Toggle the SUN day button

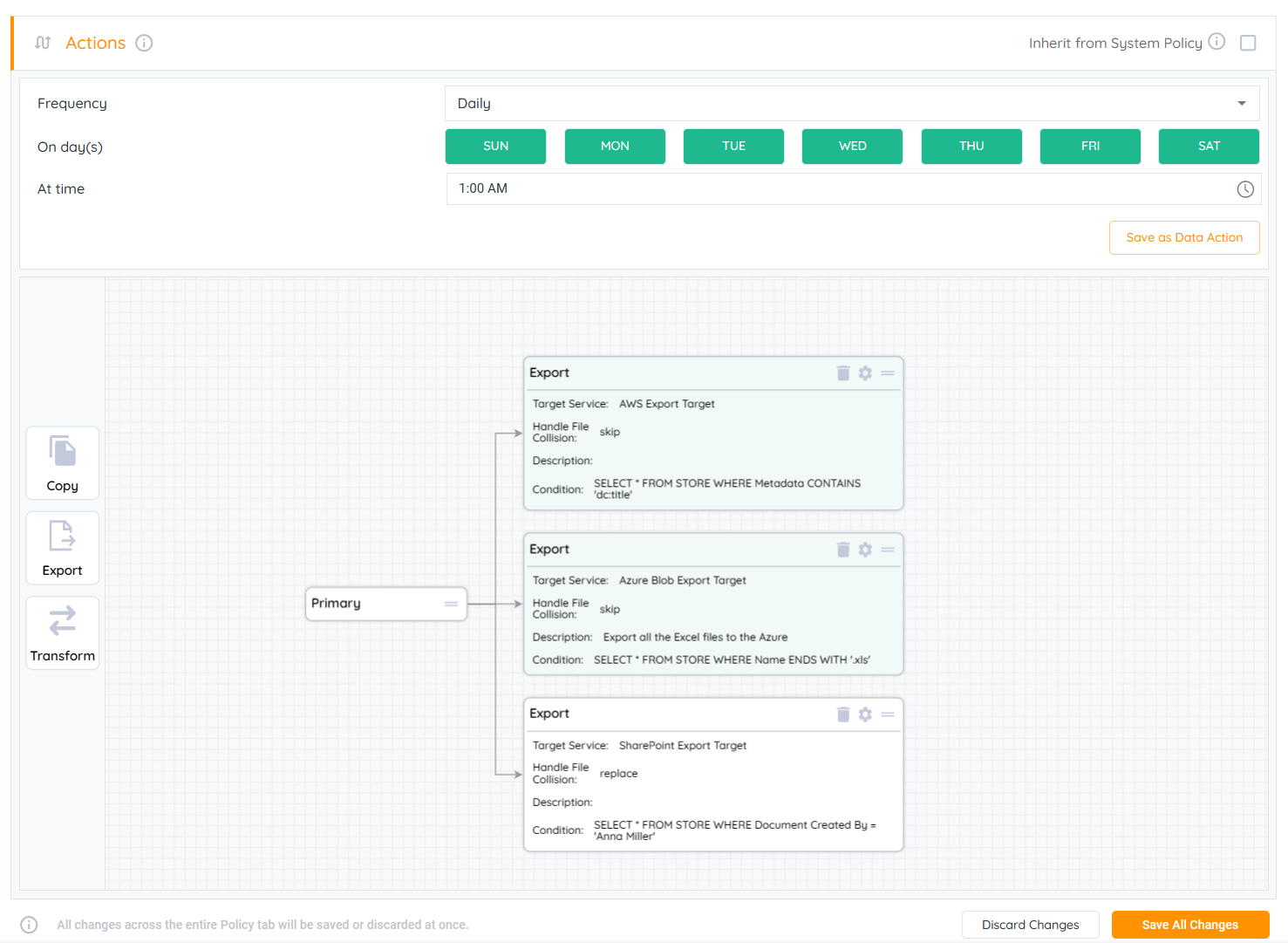(x=495, y=147)
